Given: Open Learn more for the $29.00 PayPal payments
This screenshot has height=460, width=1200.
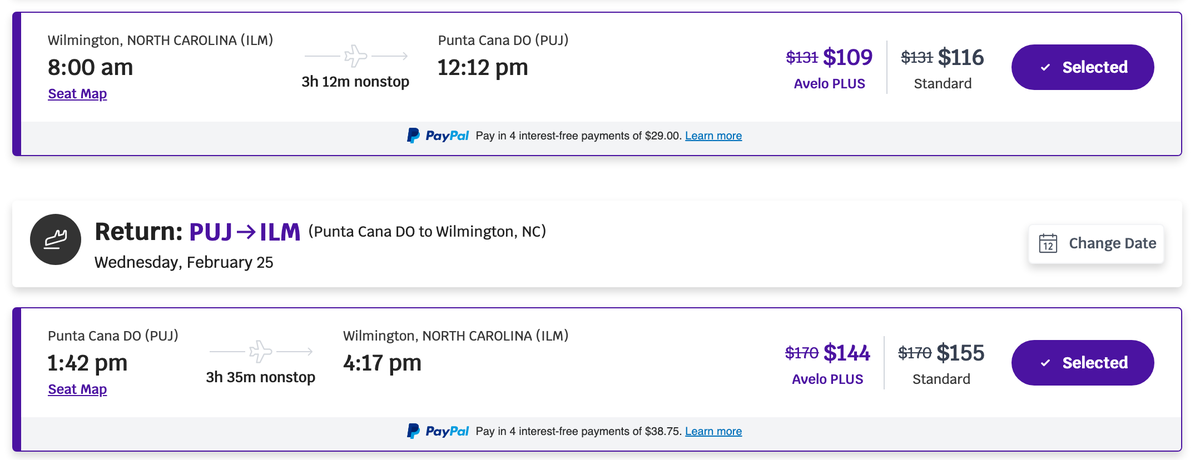Looking at the screenshot, I should click(713, 136).
